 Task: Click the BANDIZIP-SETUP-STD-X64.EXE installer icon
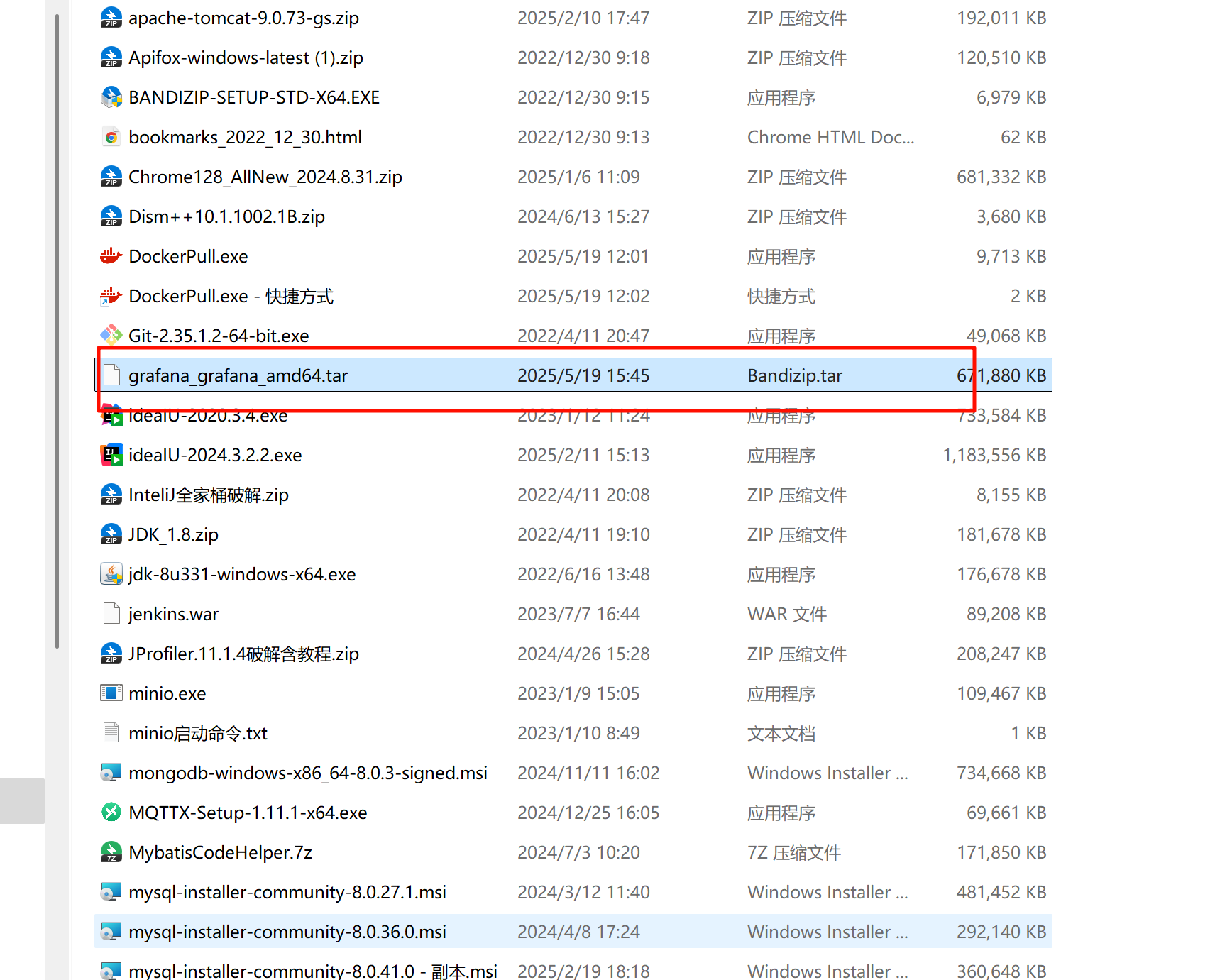click(111, 97)
